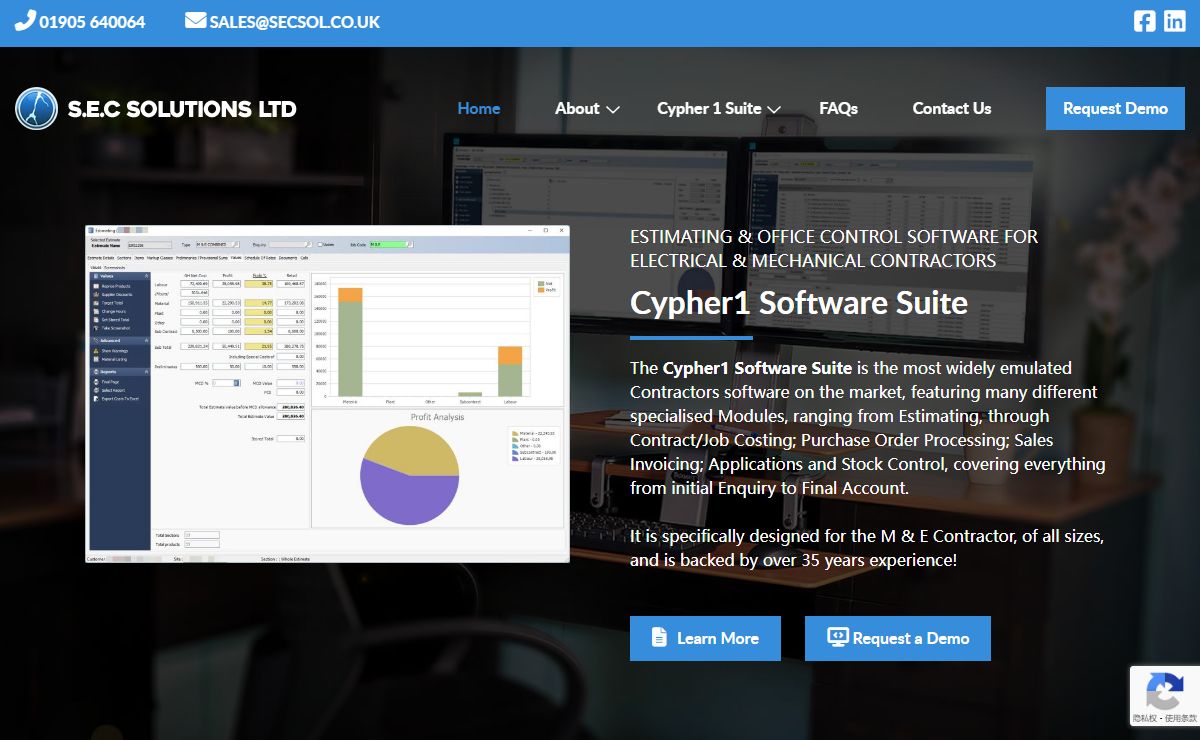Viewport: 1200px width, 740px height.
Task: Click the reCAPTCHA badge logo
Action: [x=1165, y=691]
